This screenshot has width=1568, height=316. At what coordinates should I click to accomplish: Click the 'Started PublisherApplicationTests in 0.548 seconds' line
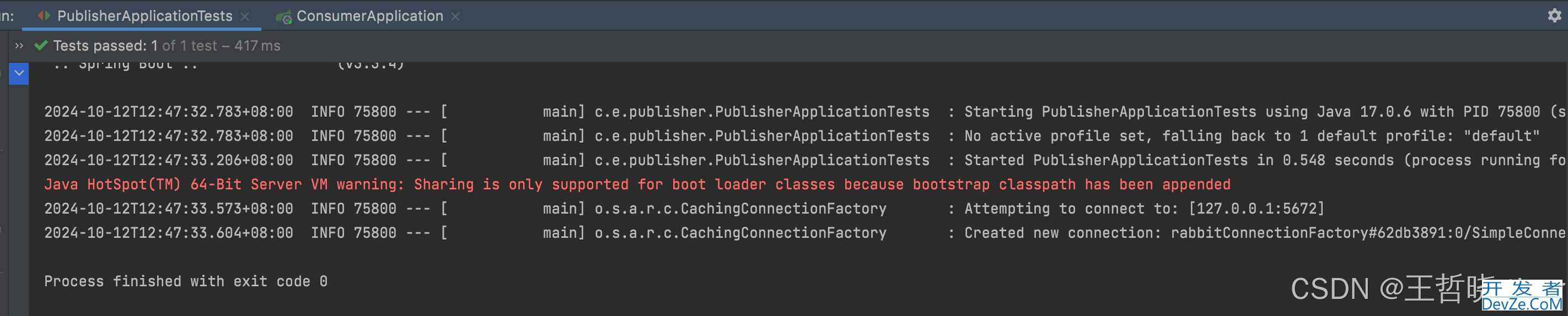tap(806, 160)
